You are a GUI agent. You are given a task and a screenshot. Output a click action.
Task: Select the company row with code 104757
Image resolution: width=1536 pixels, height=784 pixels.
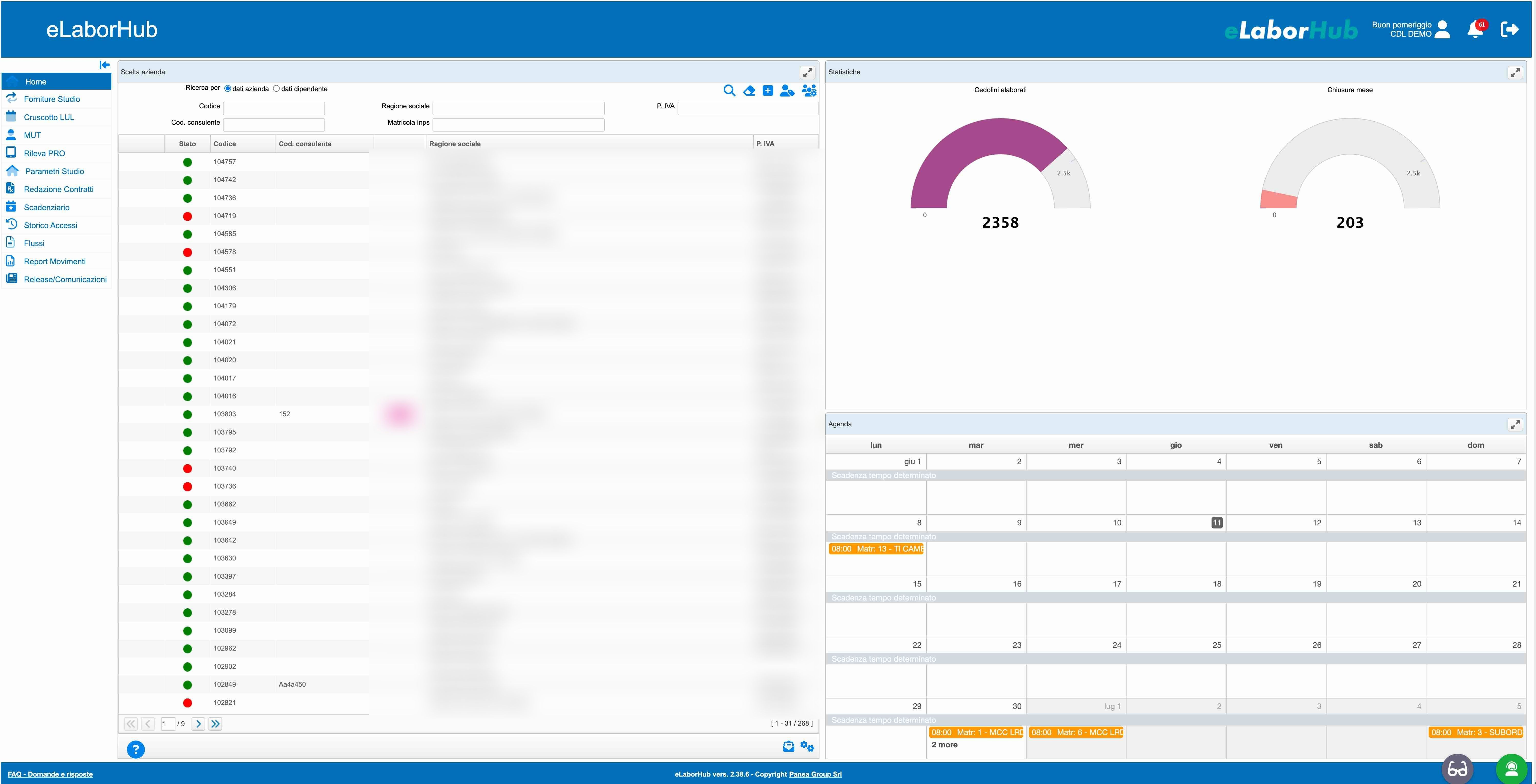click(468, 162)
